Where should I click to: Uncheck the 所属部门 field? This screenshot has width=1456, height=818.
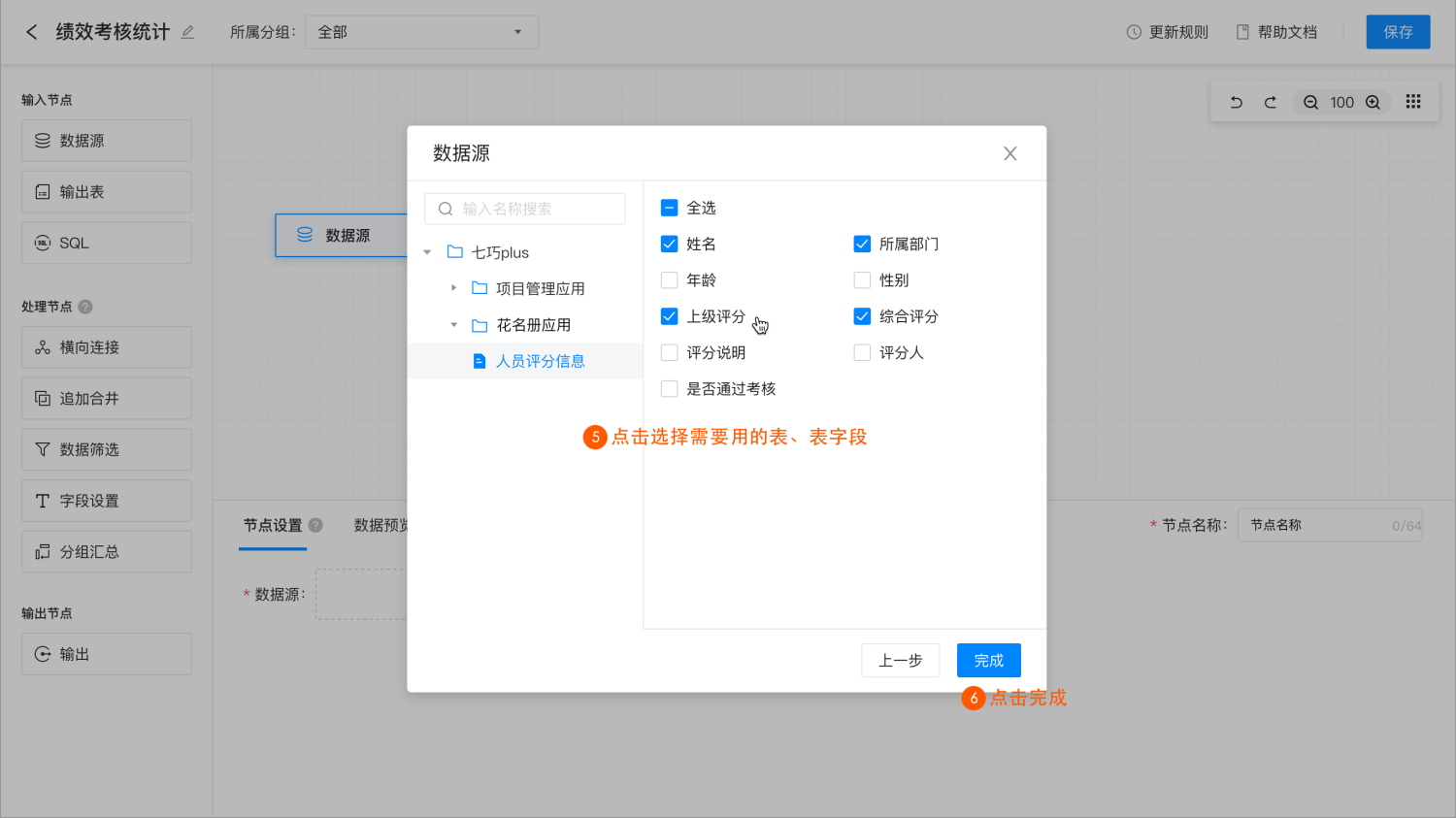point(862,244)
